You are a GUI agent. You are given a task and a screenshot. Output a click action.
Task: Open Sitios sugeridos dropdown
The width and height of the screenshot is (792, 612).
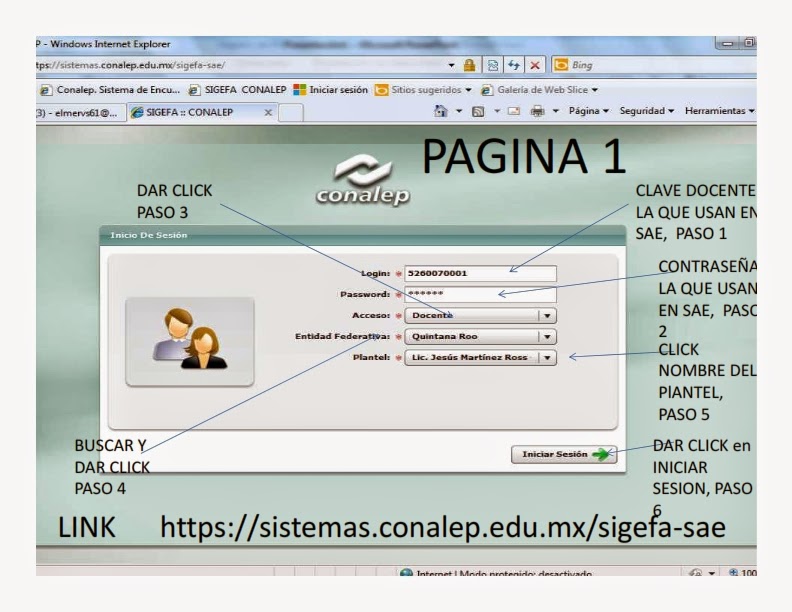(423, 90)
